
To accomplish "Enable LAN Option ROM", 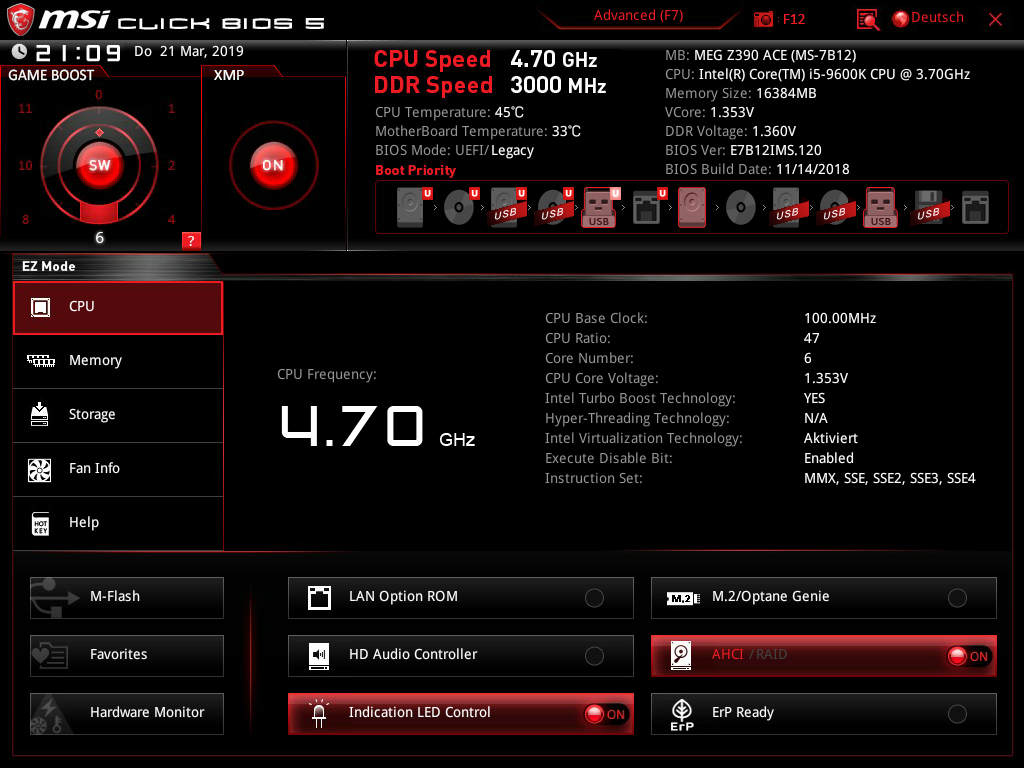I will tap(460, 598).
